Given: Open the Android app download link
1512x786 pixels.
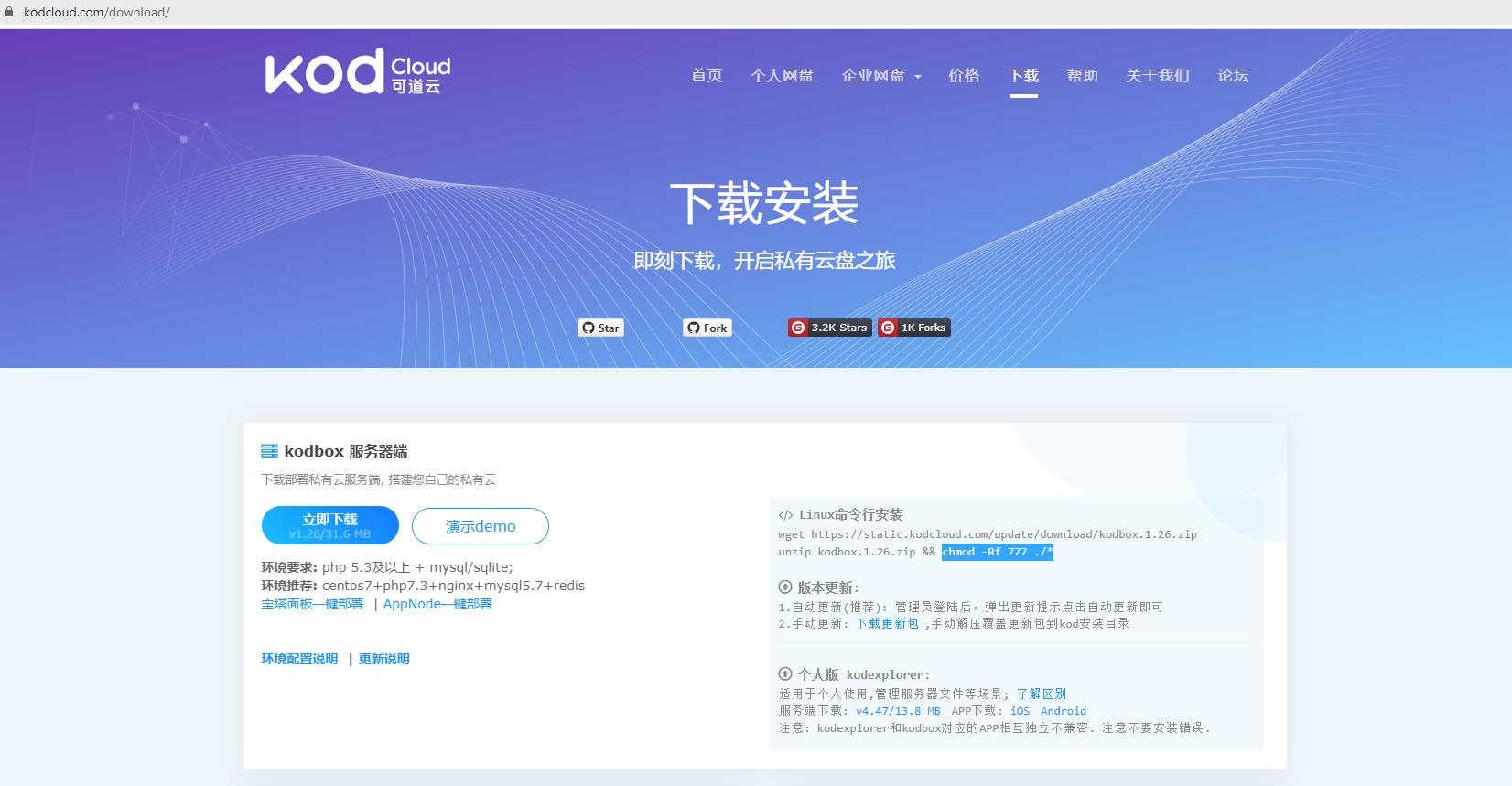Looking at the screenshot, I should point(1064,711).
